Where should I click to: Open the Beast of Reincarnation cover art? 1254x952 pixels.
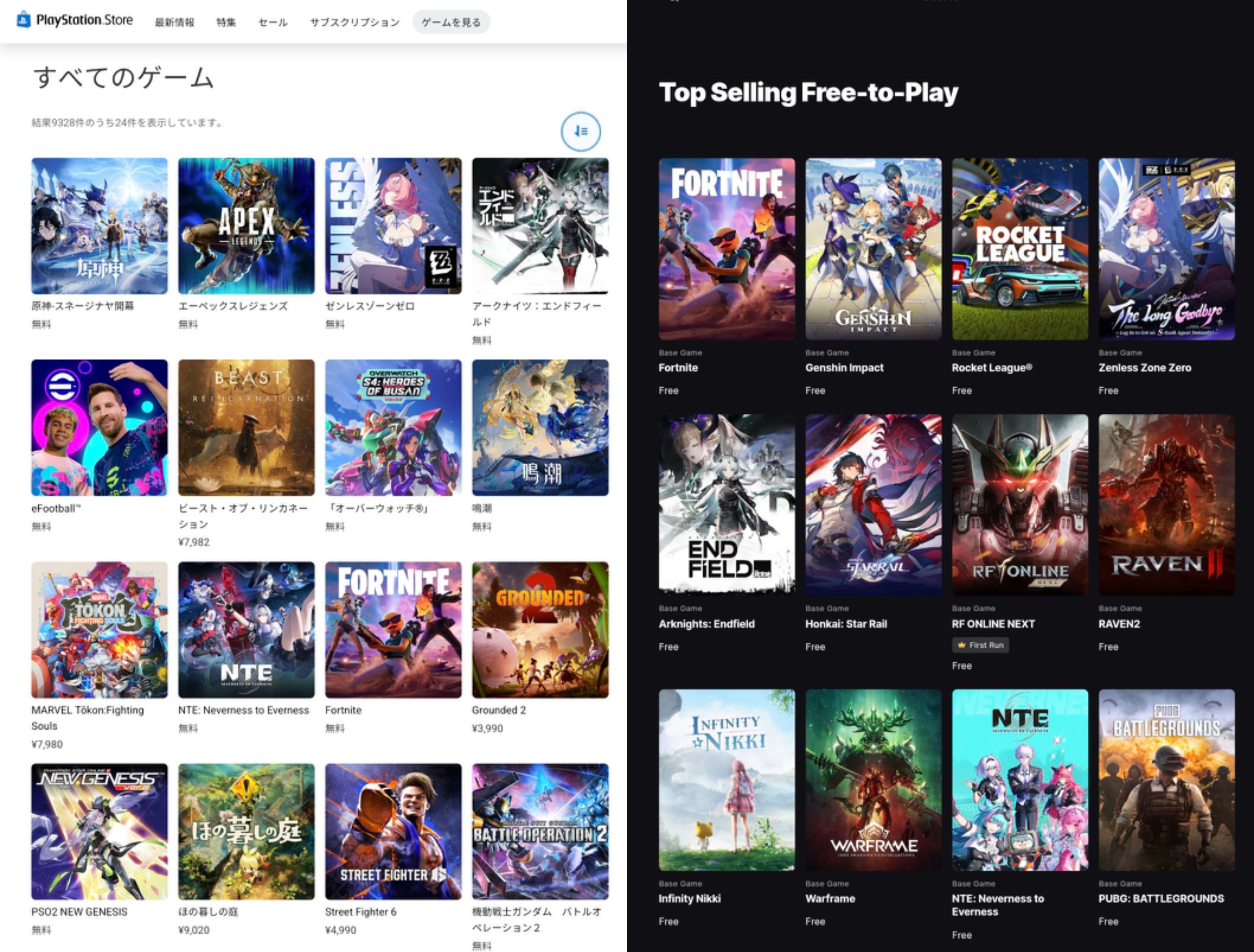(246, 428)
